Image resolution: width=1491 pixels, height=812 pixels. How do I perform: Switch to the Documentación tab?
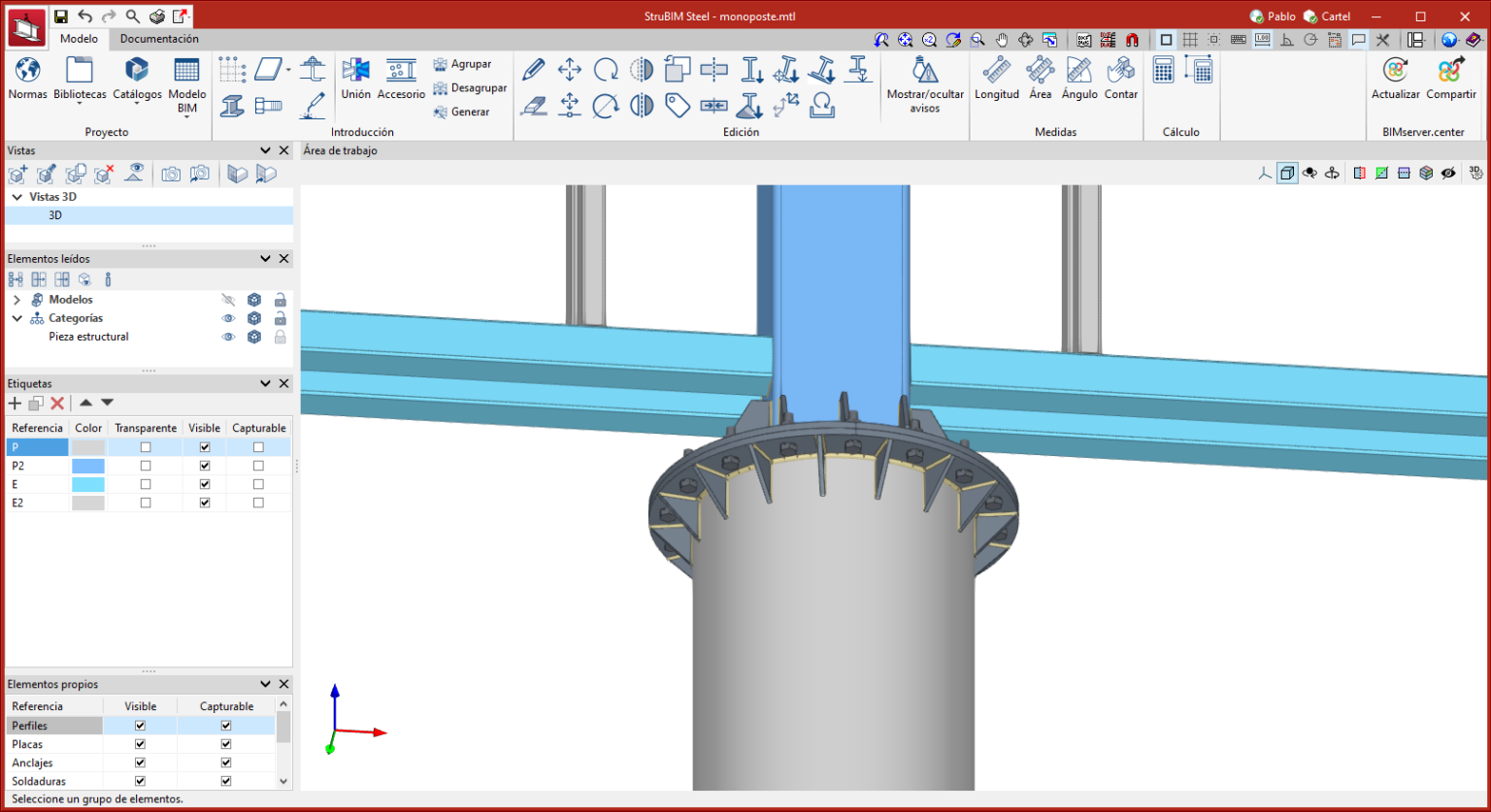159,39
